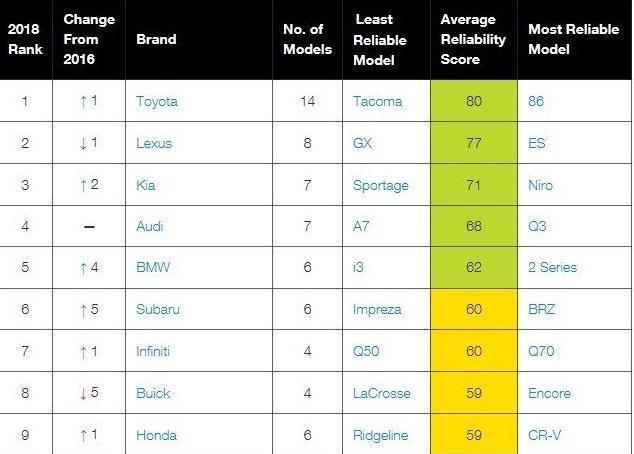Image resolution: width=634 pixels, height=454 pixels.
Task: Open the LaCrosse model link
Action: pos(381,393)
